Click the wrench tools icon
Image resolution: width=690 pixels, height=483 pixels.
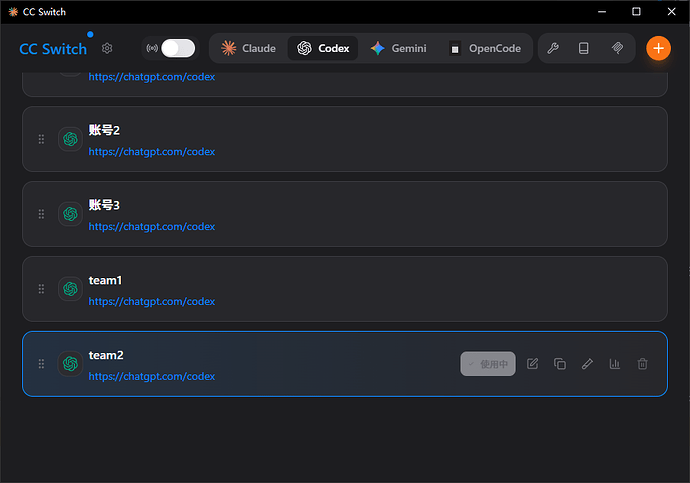pyautogui.click(x=553, y=48)
